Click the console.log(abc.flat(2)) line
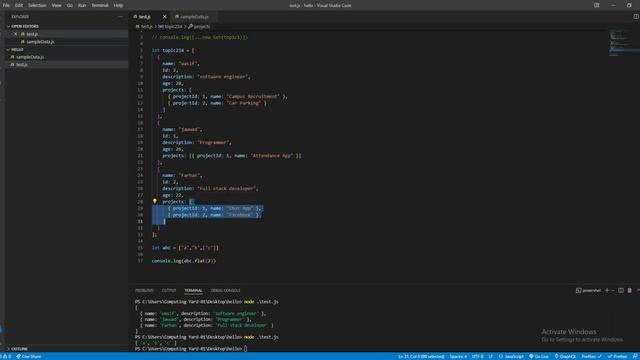This screenshot has width=640, height=360. 184,261
